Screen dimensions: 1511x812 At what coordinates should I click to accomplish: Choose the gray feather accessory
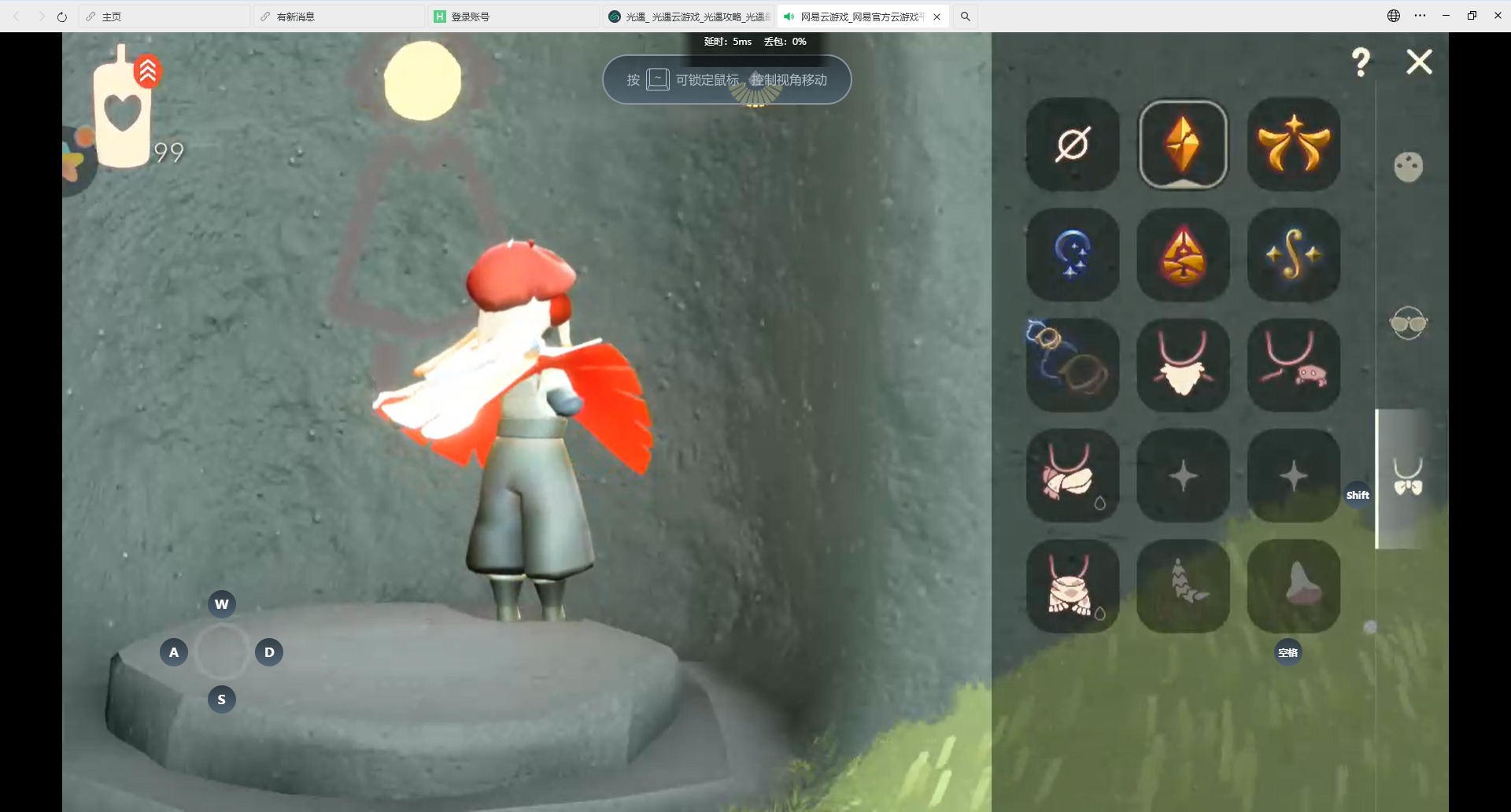pos(1183,585)
